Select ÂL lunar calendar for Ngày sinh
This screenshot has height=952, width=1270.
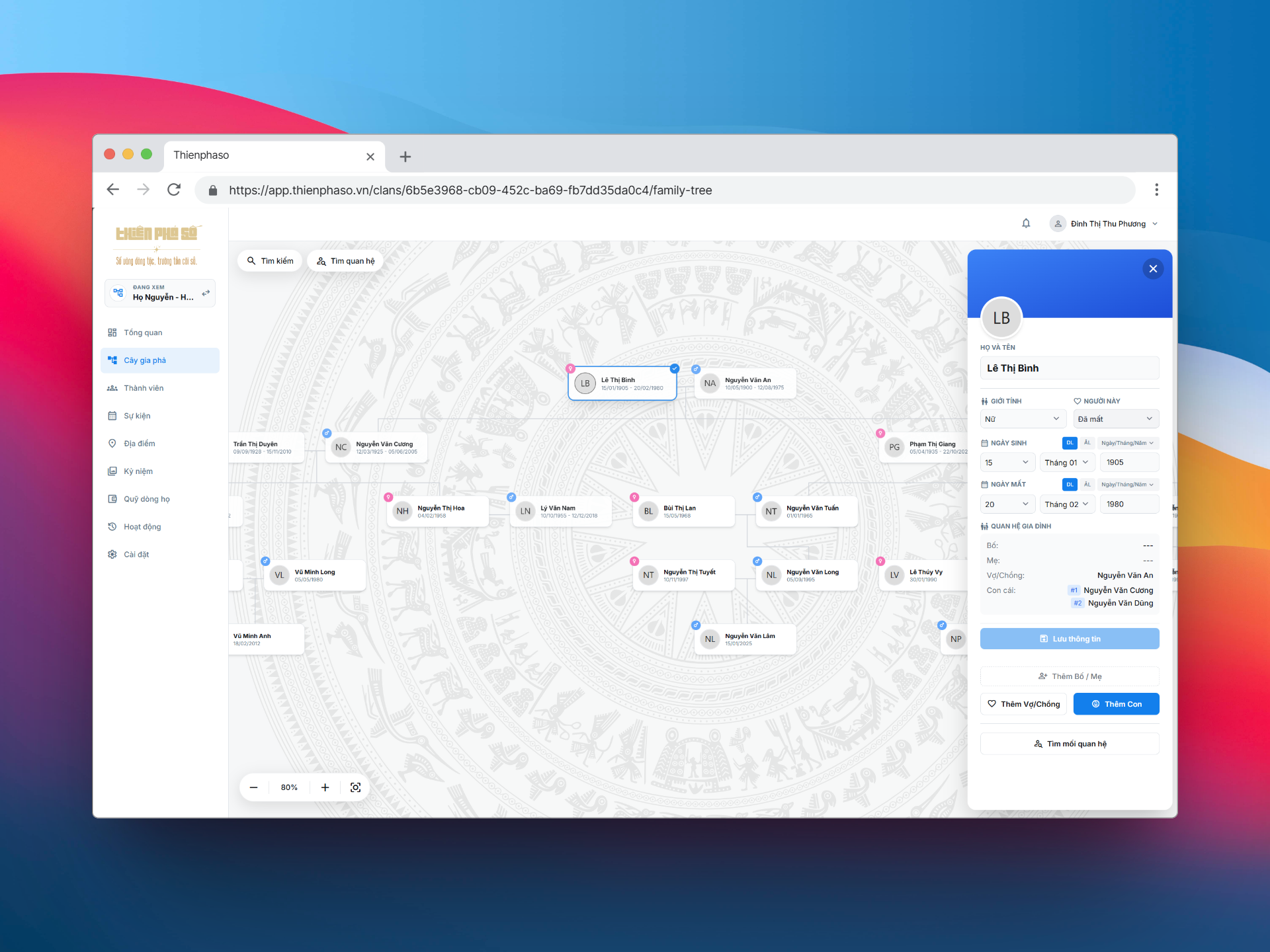point(1087,443)
